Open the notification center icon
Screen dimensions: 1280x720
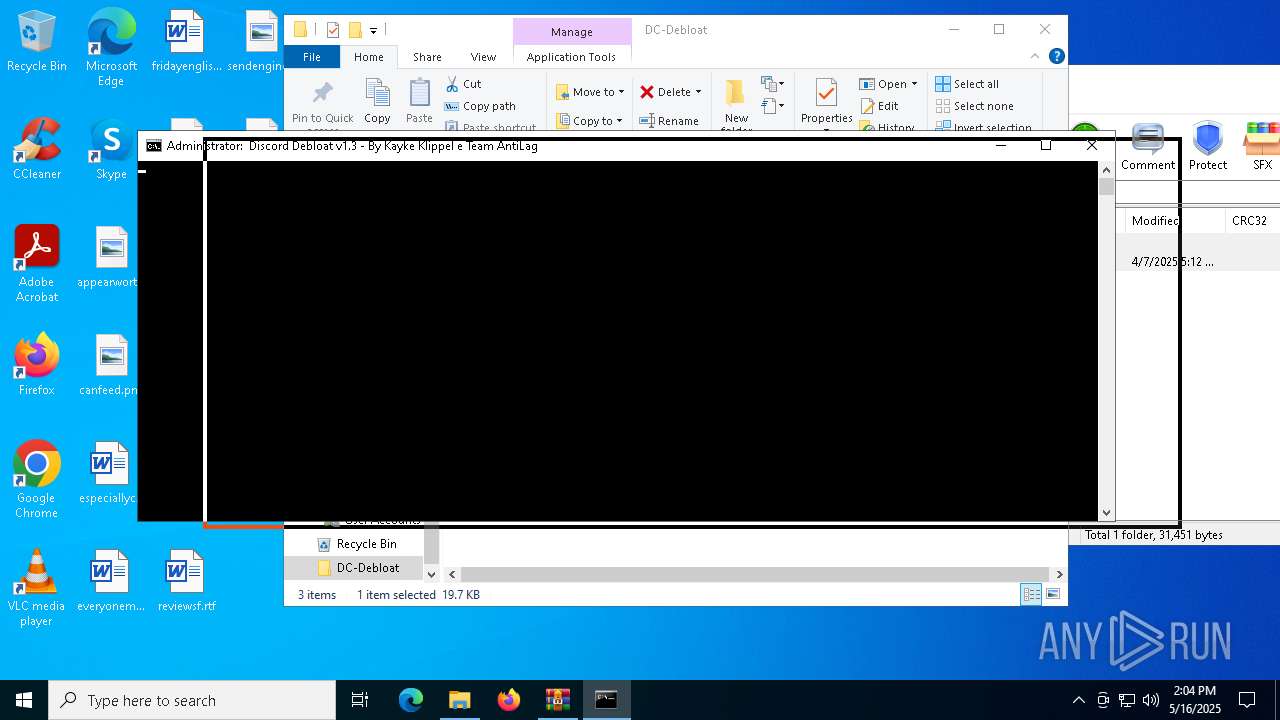[x=1247, y=700]
